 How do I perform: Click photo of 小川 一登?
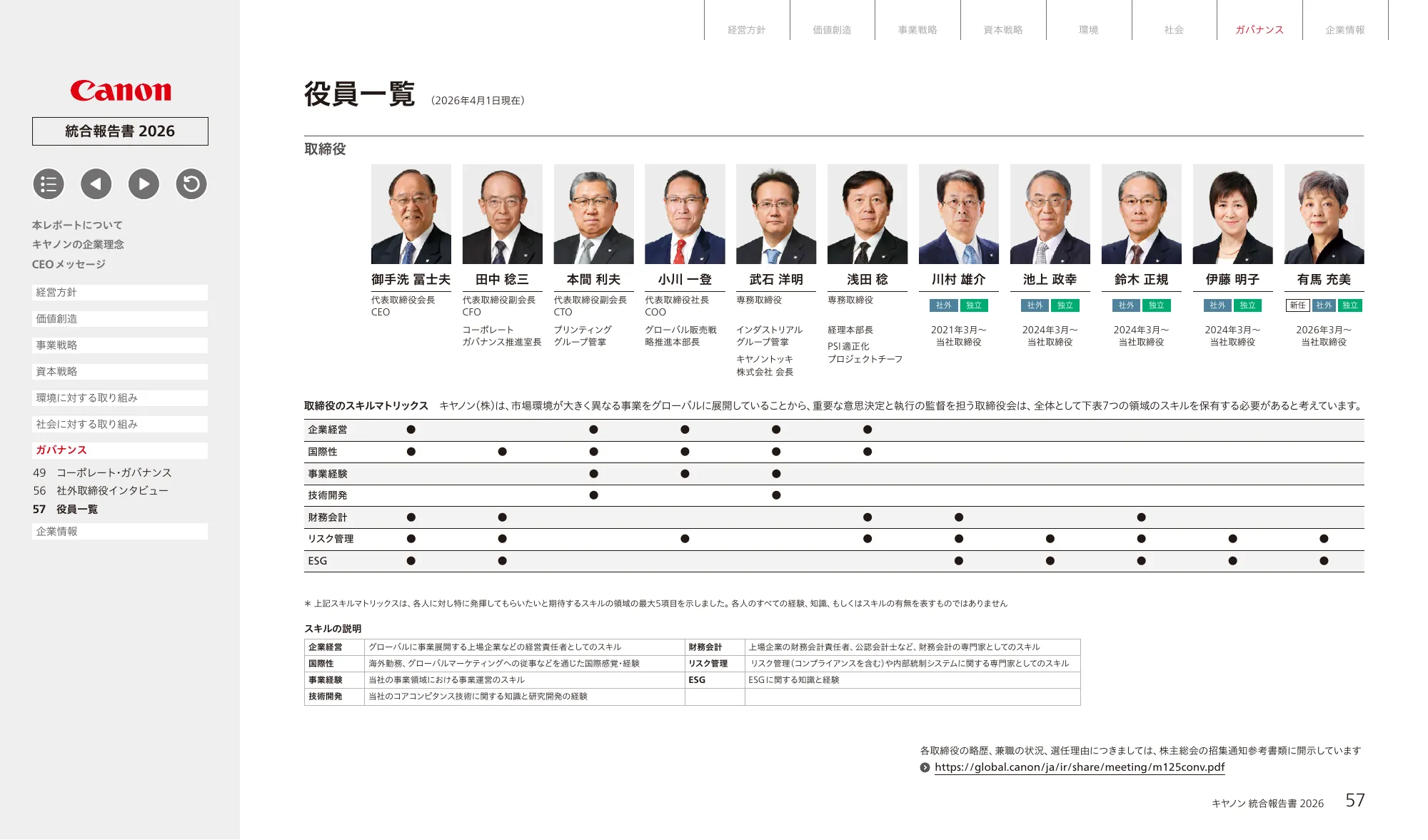tap(685, 214)
